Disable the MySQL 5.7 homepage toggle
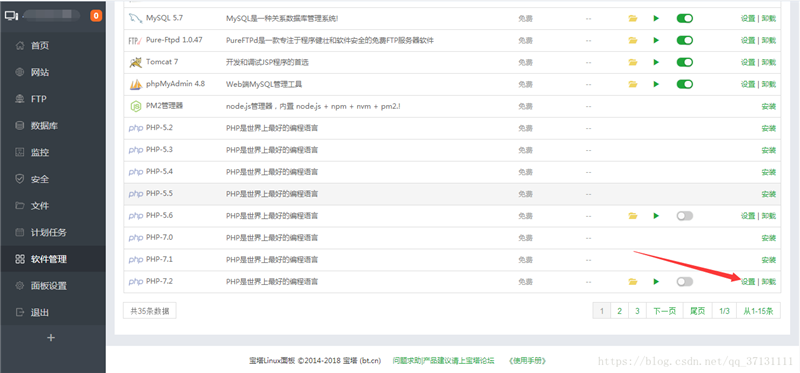This screenshot has width=800, height=373. point(685,18)
